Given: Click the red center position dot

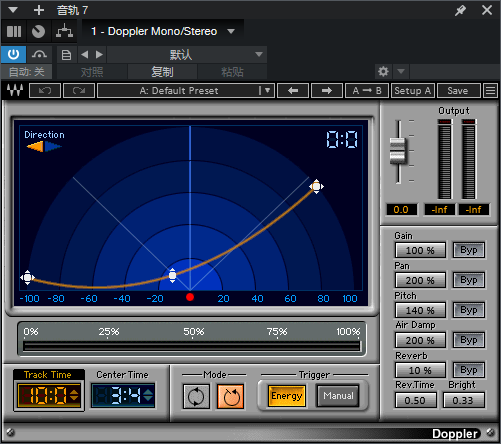Looking at the screenshot, I should click(190, 297).
